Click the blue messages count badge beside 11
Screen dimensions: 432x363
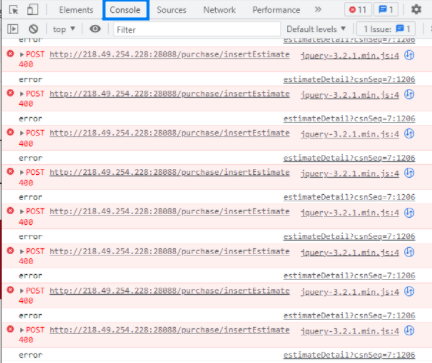386,10
